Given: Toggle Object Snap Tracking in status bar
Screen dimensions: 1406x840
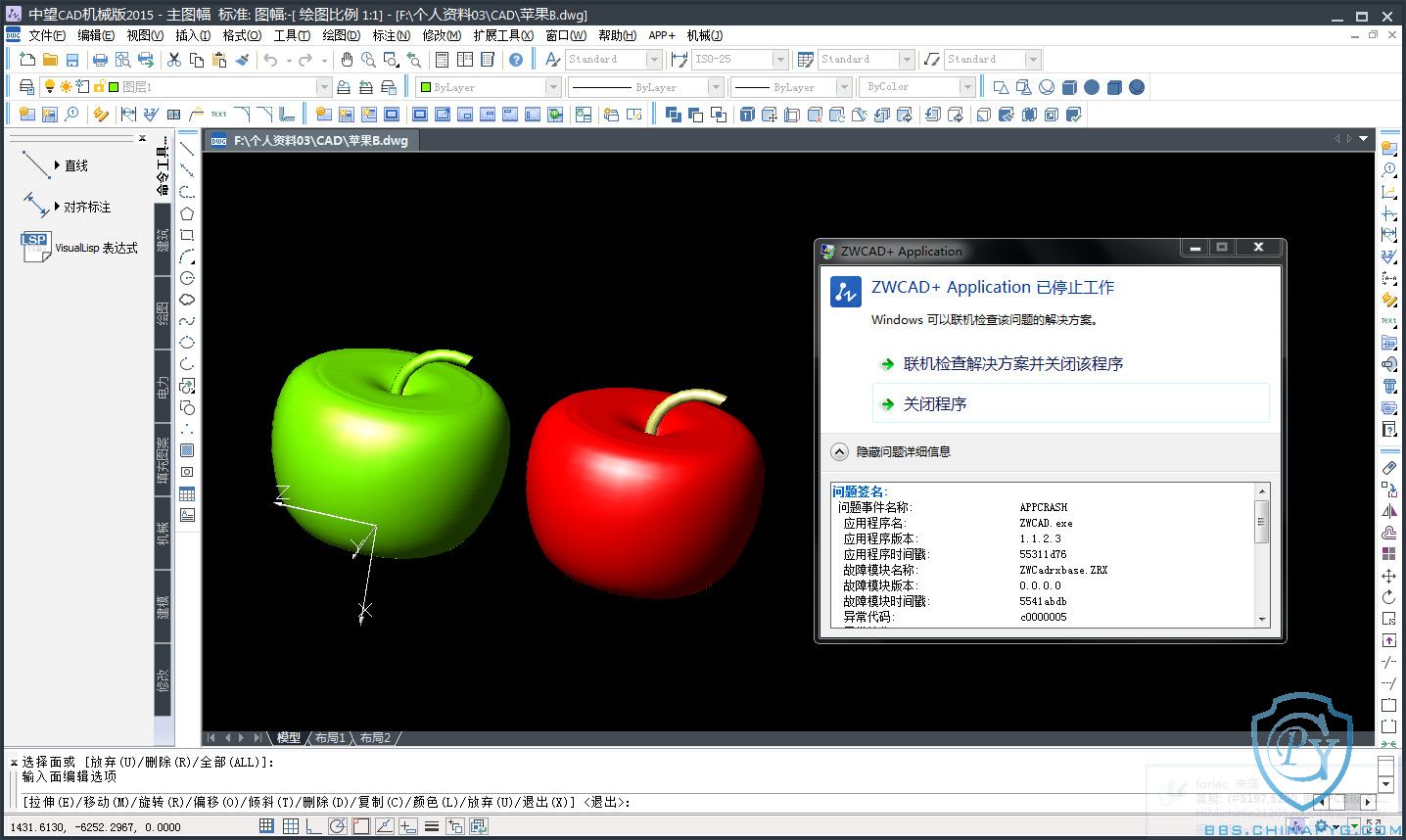Looking at the screenshot, I should pyautogui.click(x=384, y=826).
